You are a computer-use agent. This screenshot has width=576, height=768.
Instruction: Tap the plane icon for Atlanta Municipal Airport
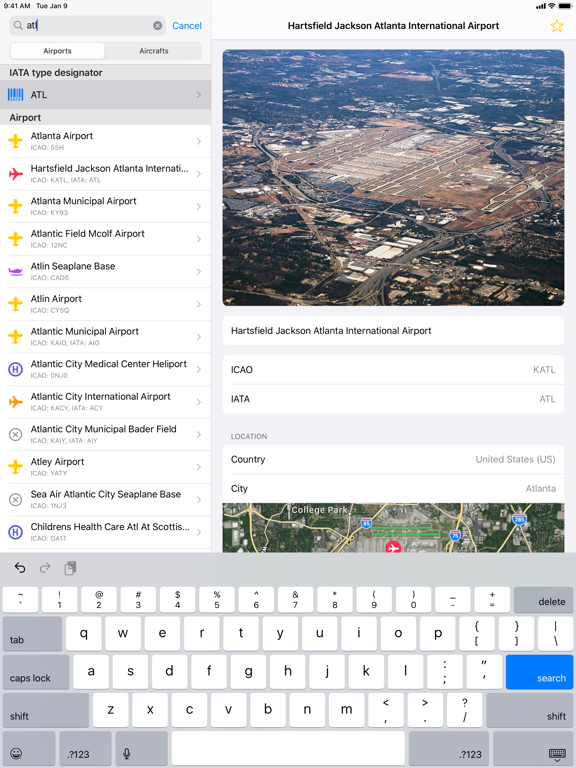point(16,206)
